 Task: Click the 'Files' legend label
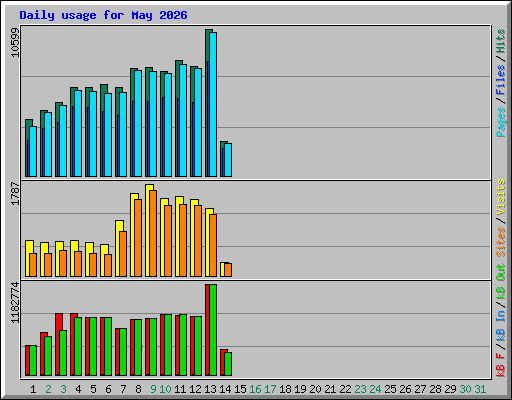coord(501,80)
